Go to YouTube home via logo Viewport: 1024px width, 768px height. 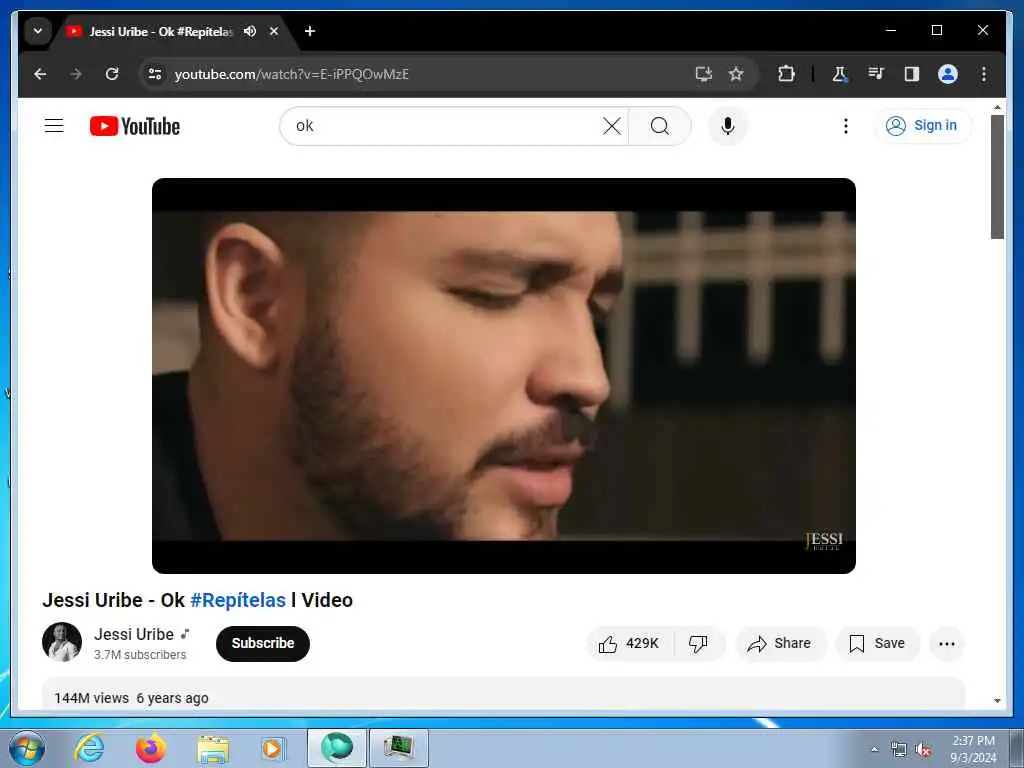[x=135, y=126]
